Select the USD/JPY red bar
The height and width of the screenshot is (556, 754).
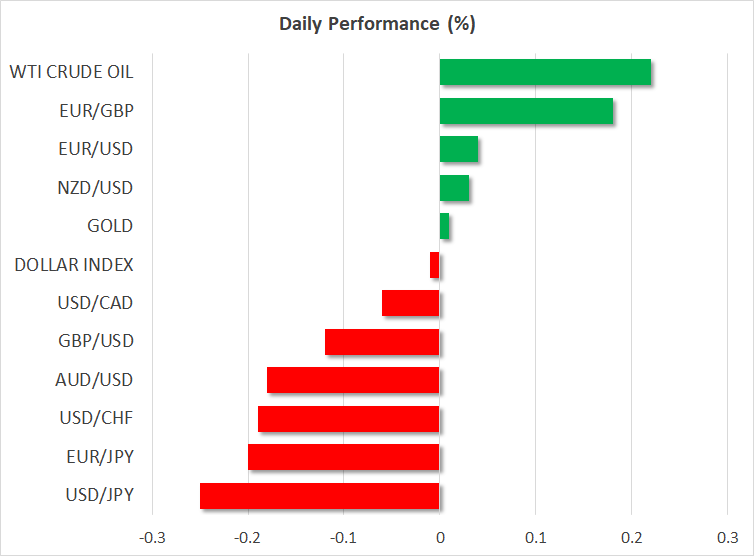point(320,496)
